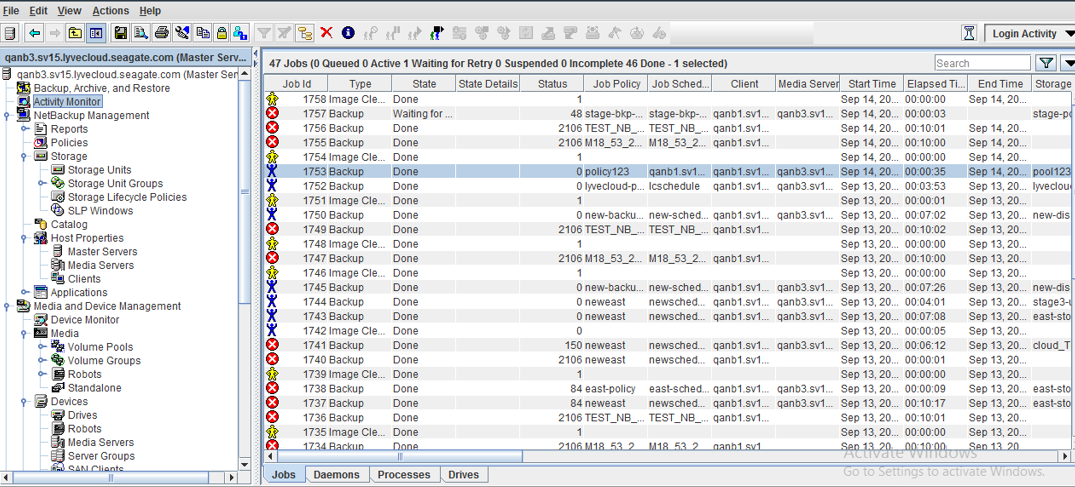Sort jobs by the Job Policy column header
Image resolution: width=1075 pixels, height=487 pixels.
click(x=616, y=84)
